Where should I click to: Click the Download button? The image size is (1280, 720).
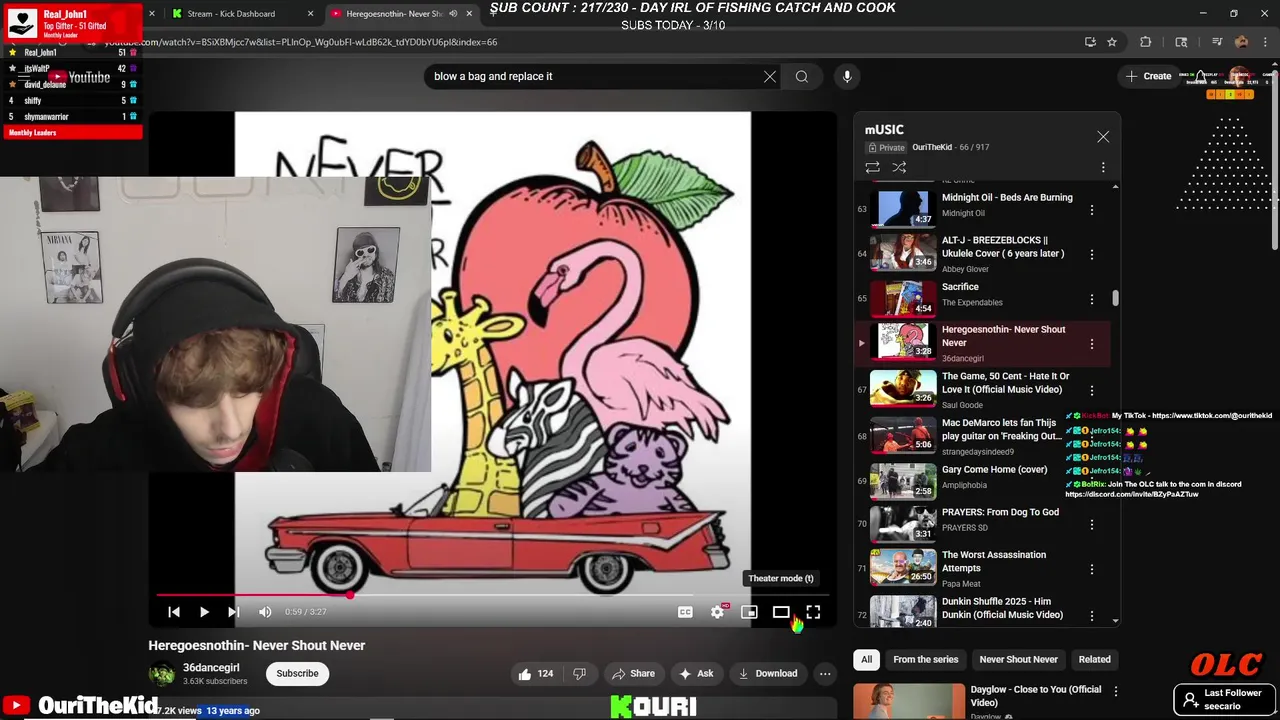[768, 674]
